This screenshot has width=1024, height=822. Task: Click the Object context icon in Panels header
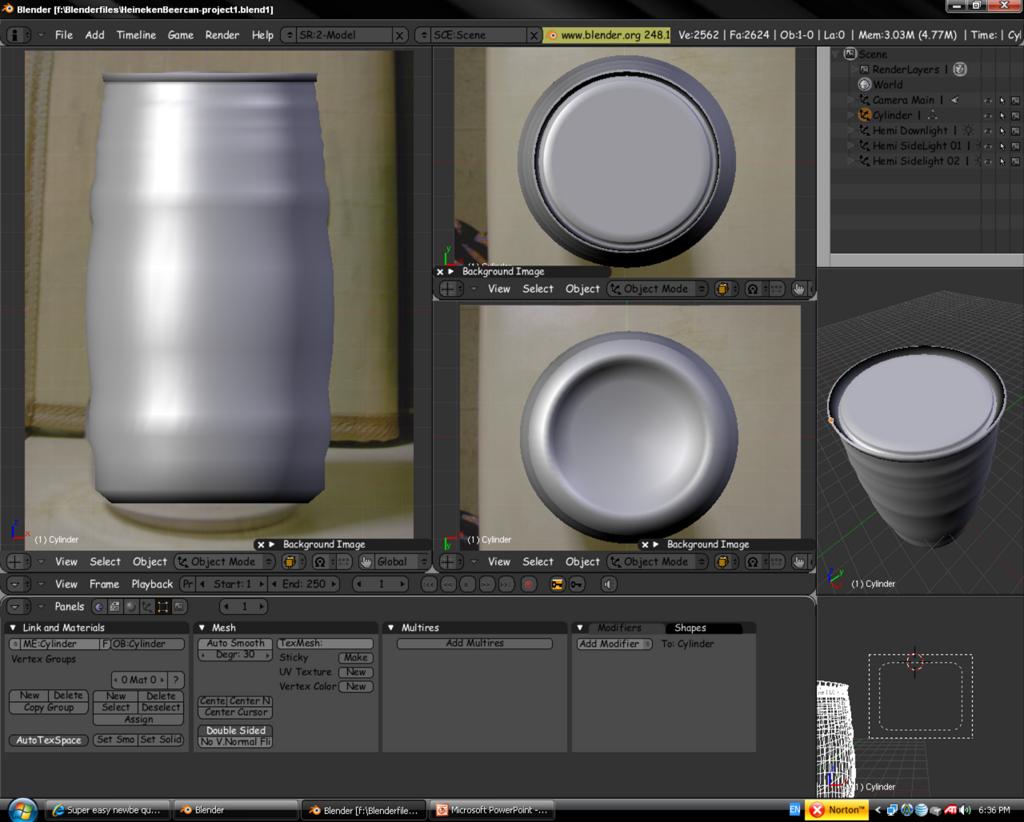click(x=147, y=607)
